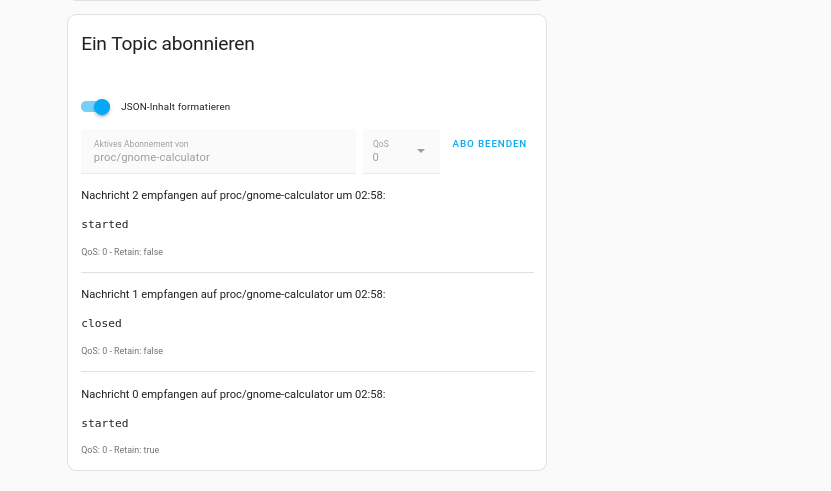The width and height of the screenshot is (831, 491).
Task: Select the Nachricht 0 empfangen header line
Action: click(233, 394)
